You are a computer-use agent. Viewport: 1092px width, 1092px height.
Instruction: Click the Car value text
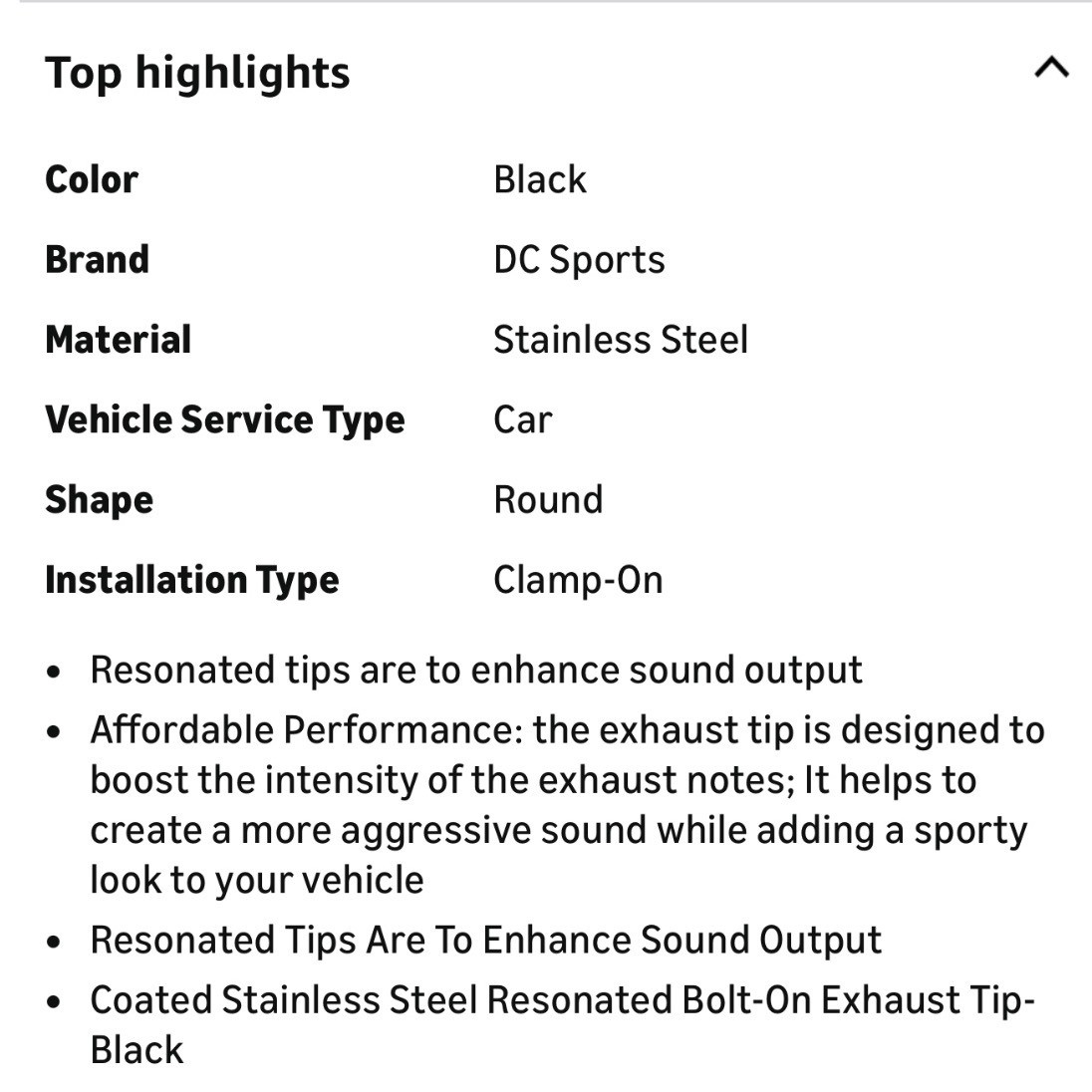522,419
